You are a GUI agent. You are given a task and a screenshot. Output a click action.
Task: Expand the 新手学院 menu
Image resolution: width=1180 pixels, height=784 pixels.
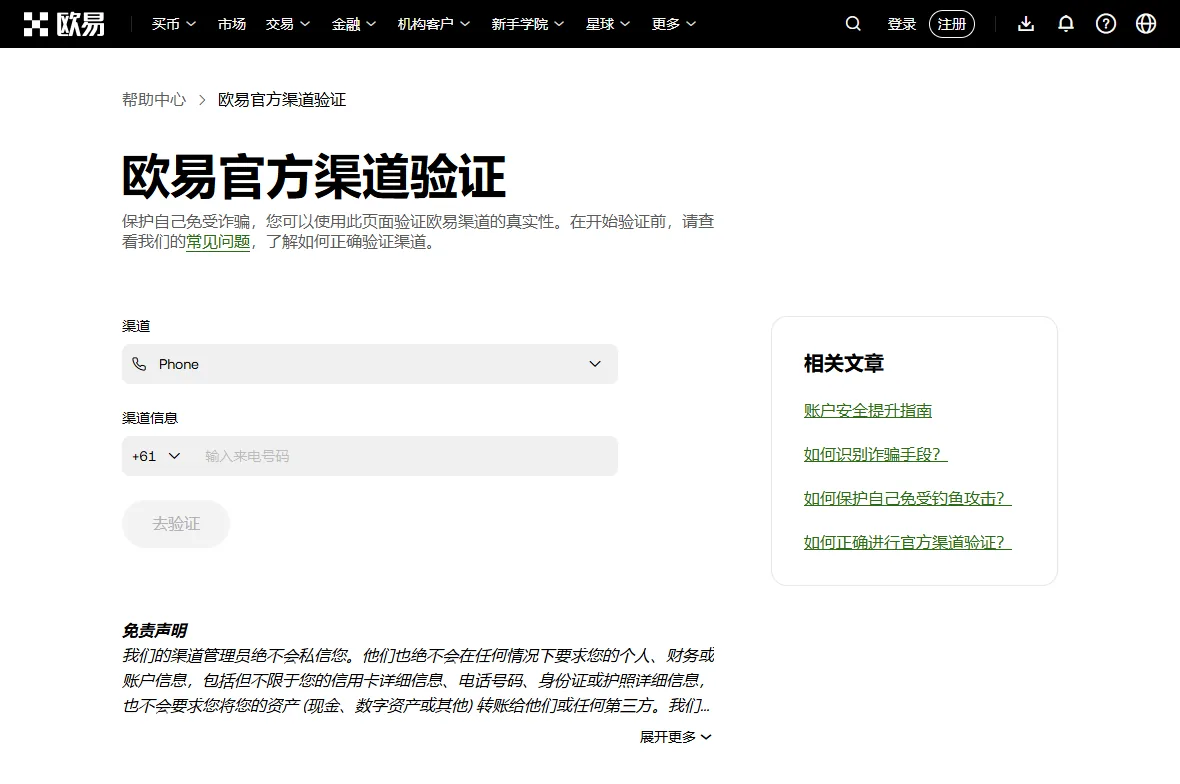[x=528, y=24]
